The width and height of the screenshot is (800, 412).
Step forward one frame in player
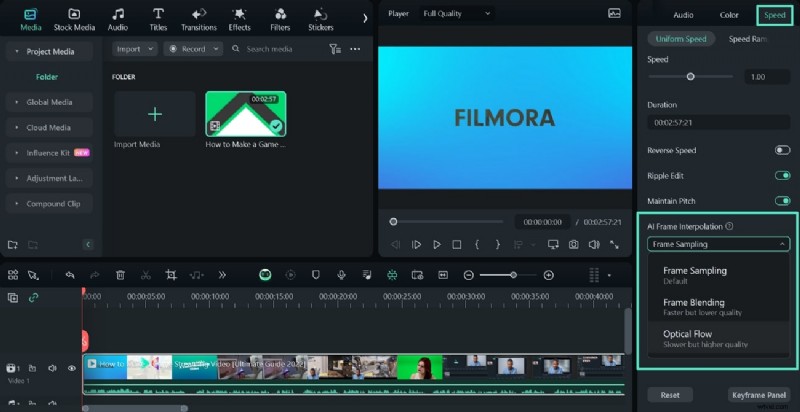point(416,245)
